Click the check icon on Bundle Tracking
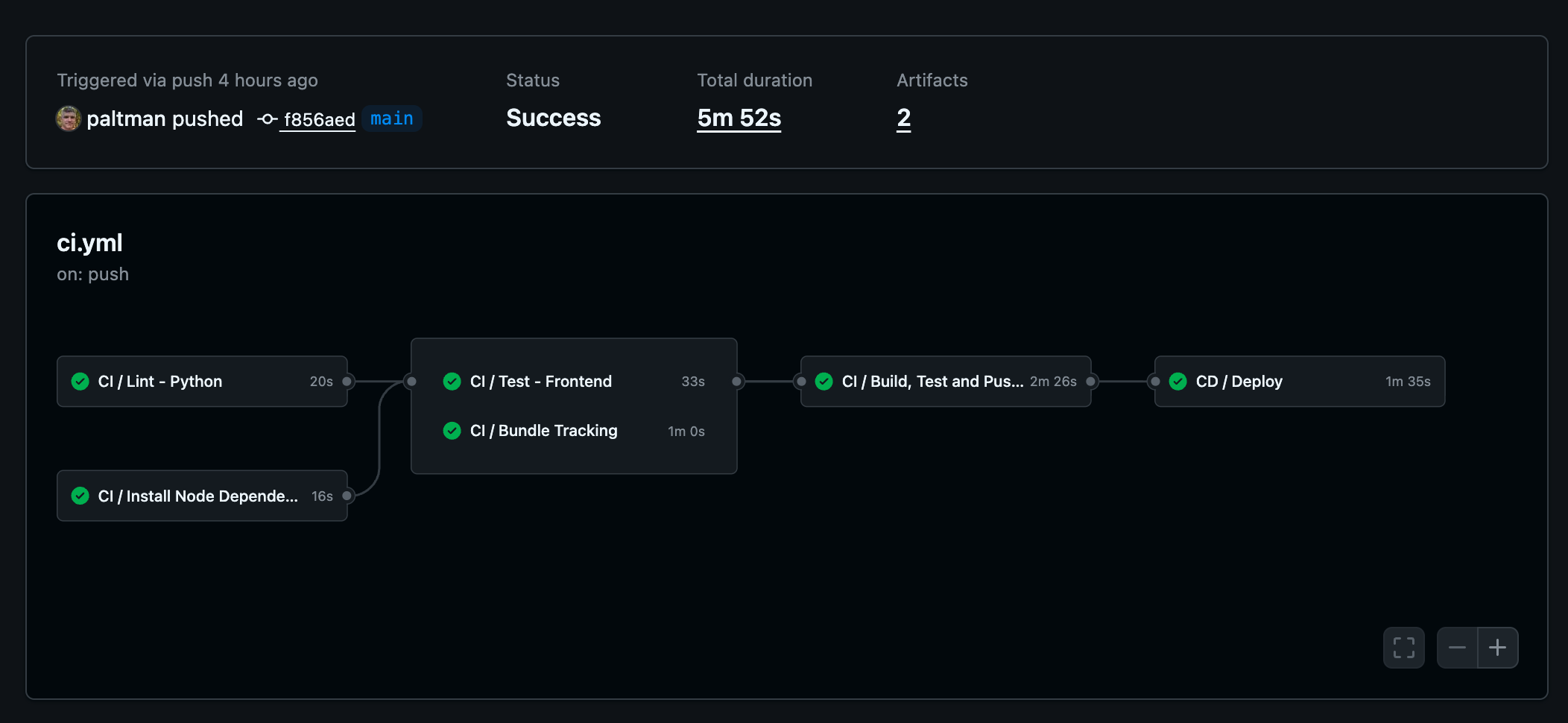The image size is (1568, 723). pyautogui.click(x=452, y=431)
